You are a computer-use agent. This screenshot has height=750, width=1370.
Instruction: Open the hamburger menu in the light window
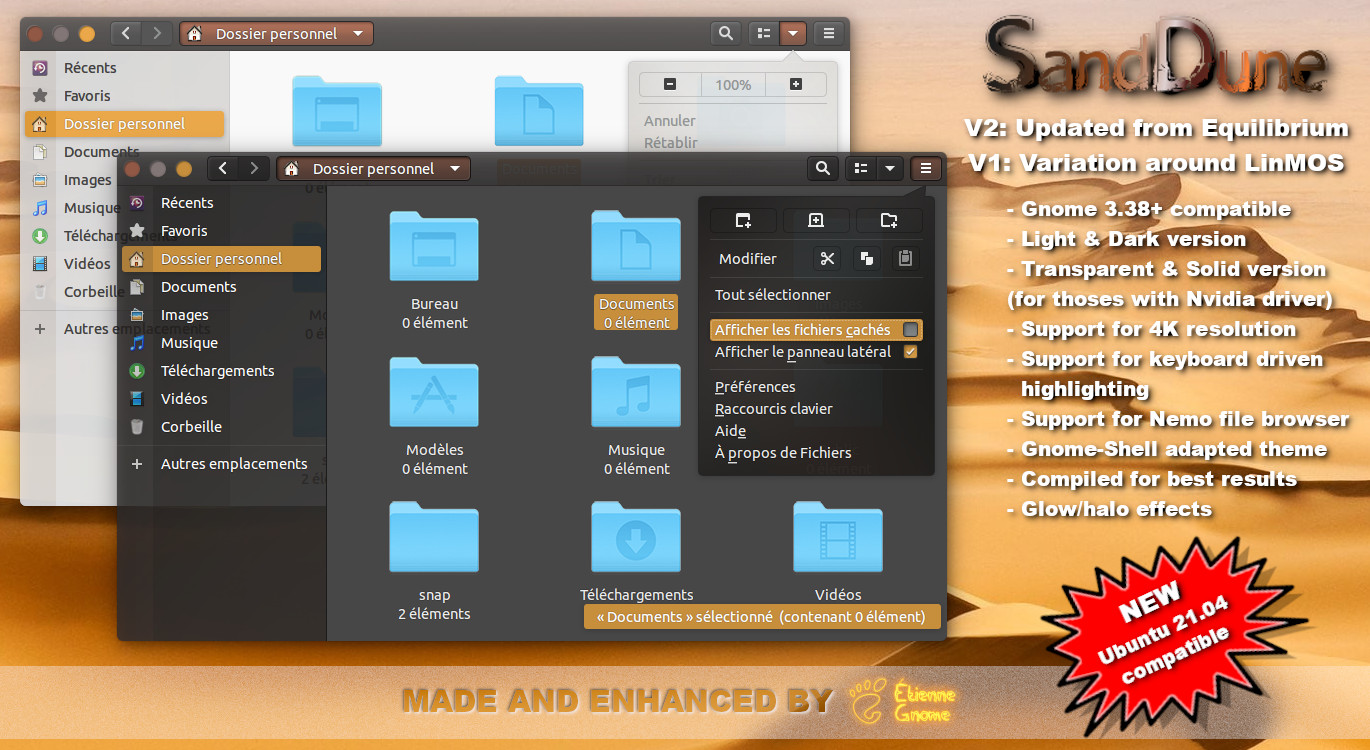[829, 34]
